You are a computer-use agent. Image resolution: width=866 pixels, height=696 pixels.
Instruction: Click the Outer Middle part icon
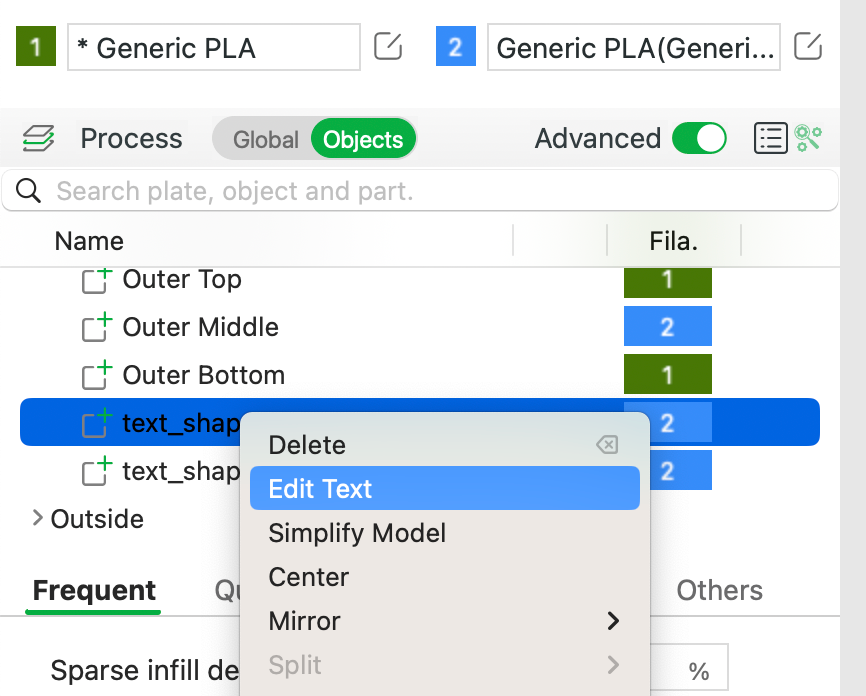pos(97,328)
